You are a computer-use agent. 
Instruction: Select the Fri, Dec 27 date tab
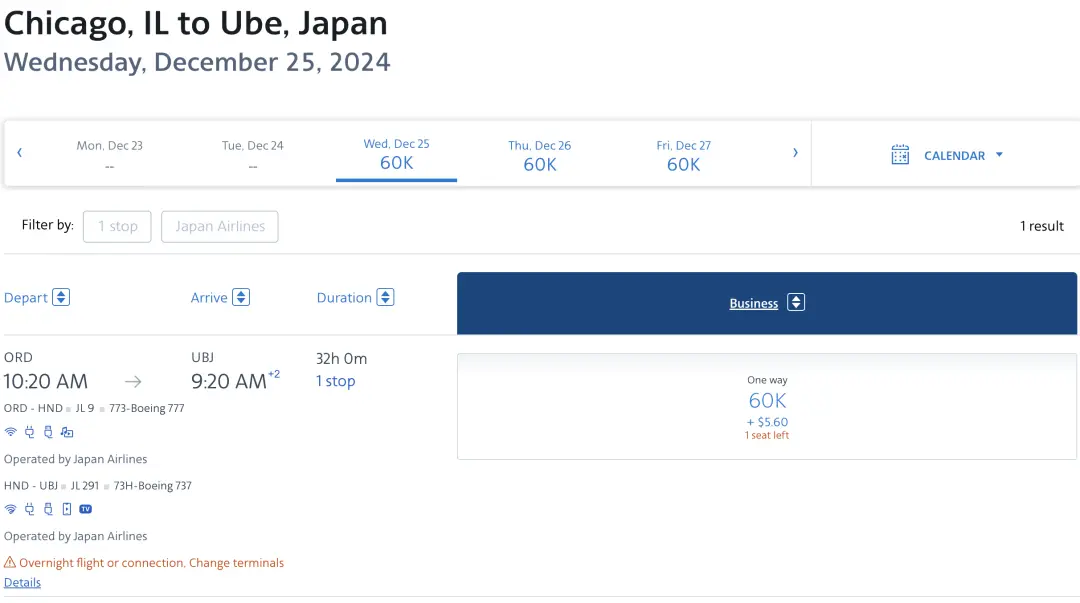coord(683,155)
